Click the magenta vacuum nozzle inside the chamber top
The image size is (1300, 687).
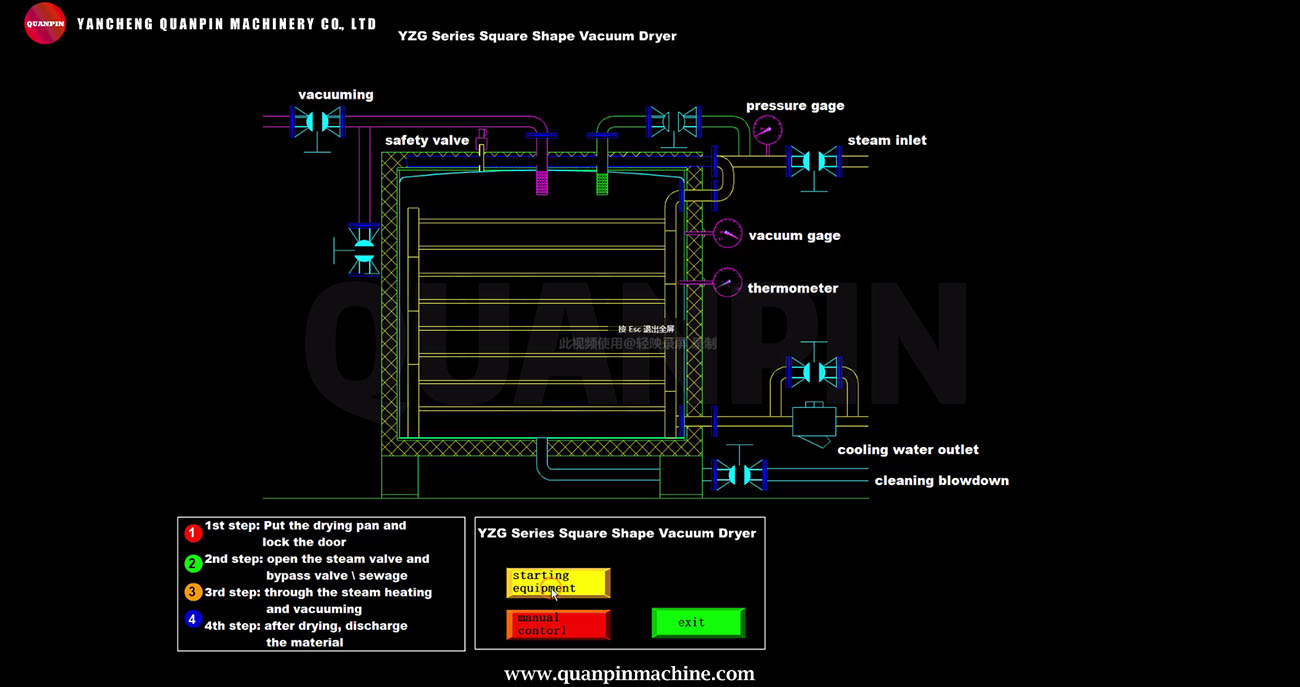coord(542,182)
